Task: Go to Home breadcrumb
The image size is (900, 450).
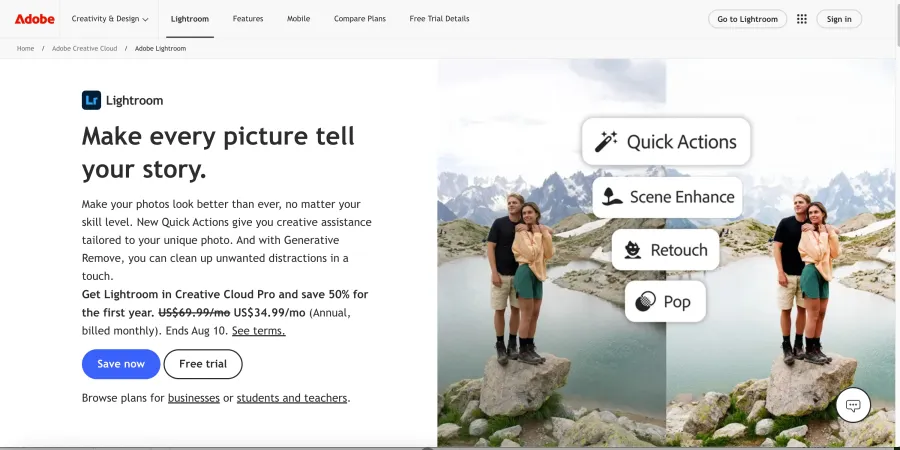Action: point(25,49)
